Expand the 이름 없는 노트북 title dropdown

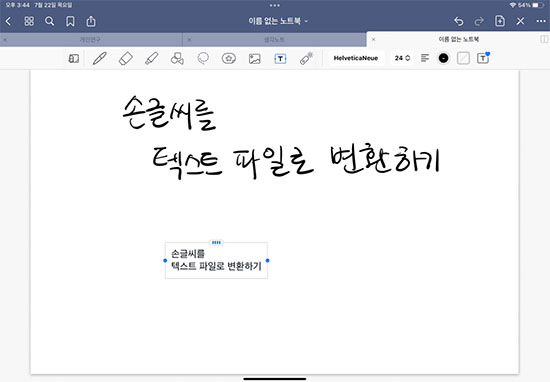(278, 21)
